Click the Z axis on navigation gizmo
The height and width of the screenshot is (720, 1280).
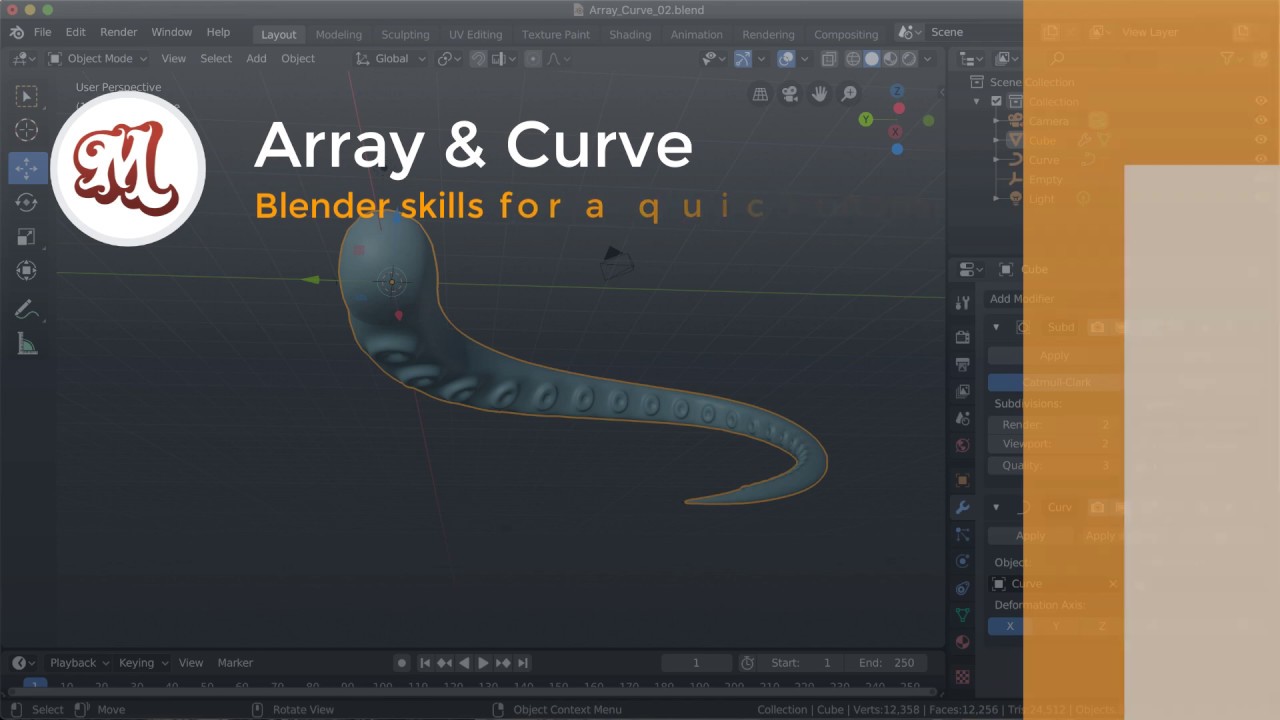coord(897,91)
